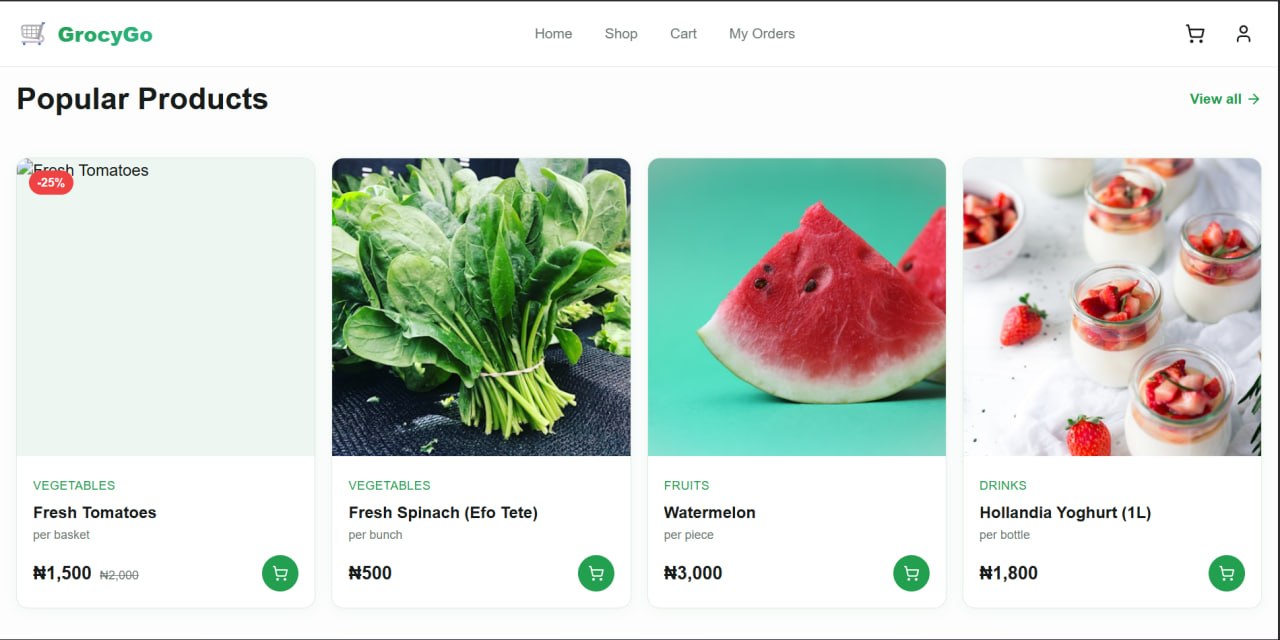Open the Hollandia Yoghurt (1L) product title
The height and width of the screenshot is (640, 1280).
pos(1065,512)
